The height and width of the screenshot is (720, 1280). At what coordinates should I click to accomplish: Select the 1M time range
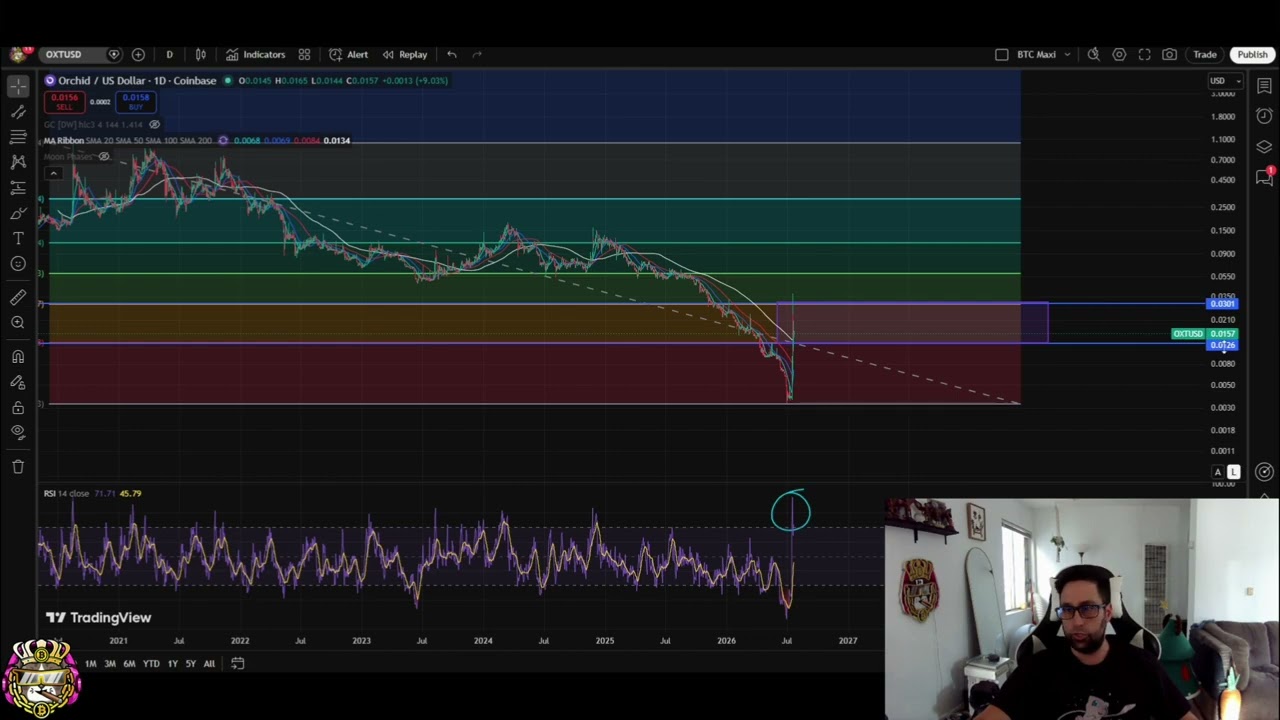[x=90, y=663]
